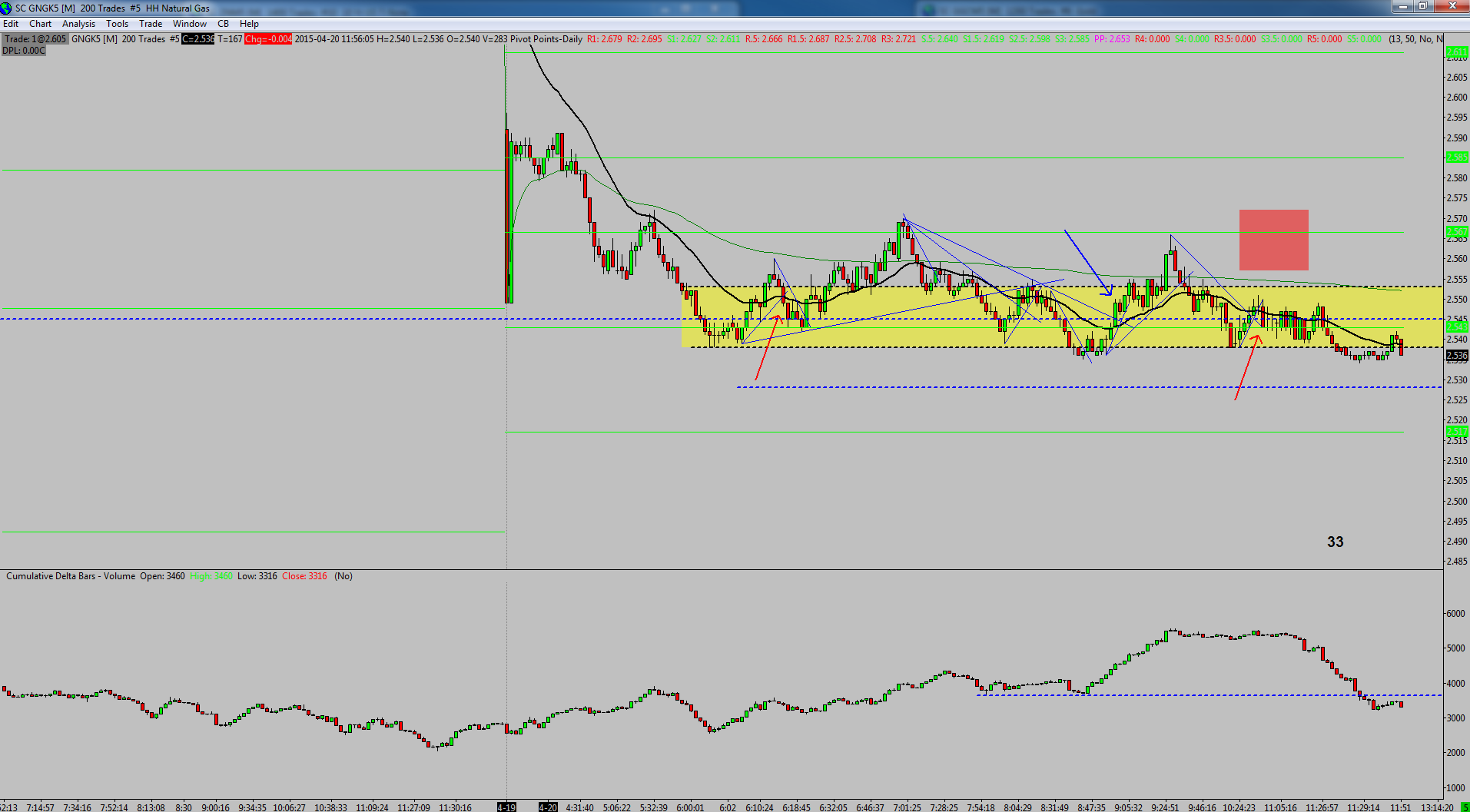Click the Sierra Chart globe icon in title bar

pyautogui.click(x=6, y=8)
